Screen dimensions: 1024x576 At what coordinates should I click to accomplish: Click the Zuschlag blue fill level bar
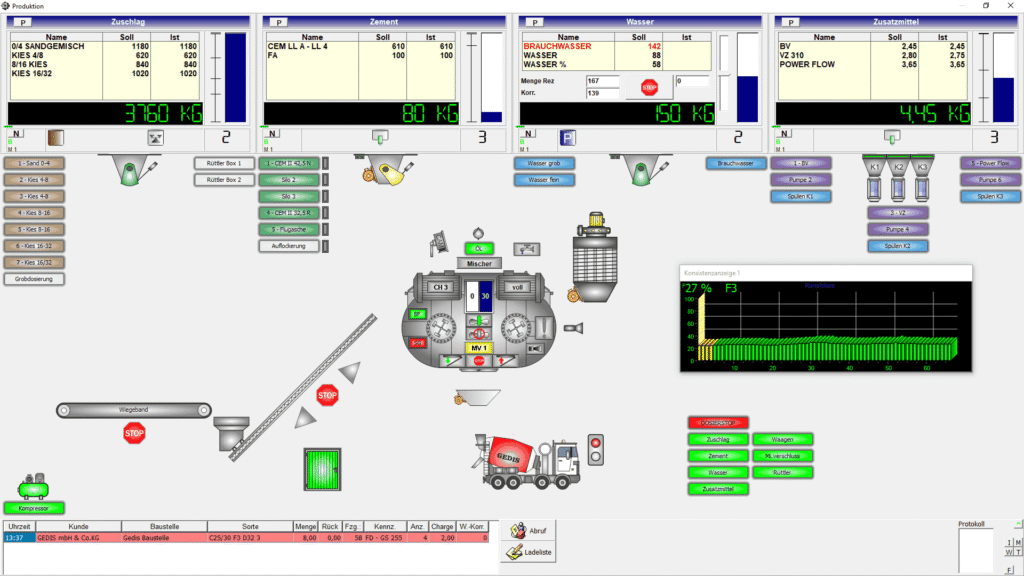click(x=234, y=78)
